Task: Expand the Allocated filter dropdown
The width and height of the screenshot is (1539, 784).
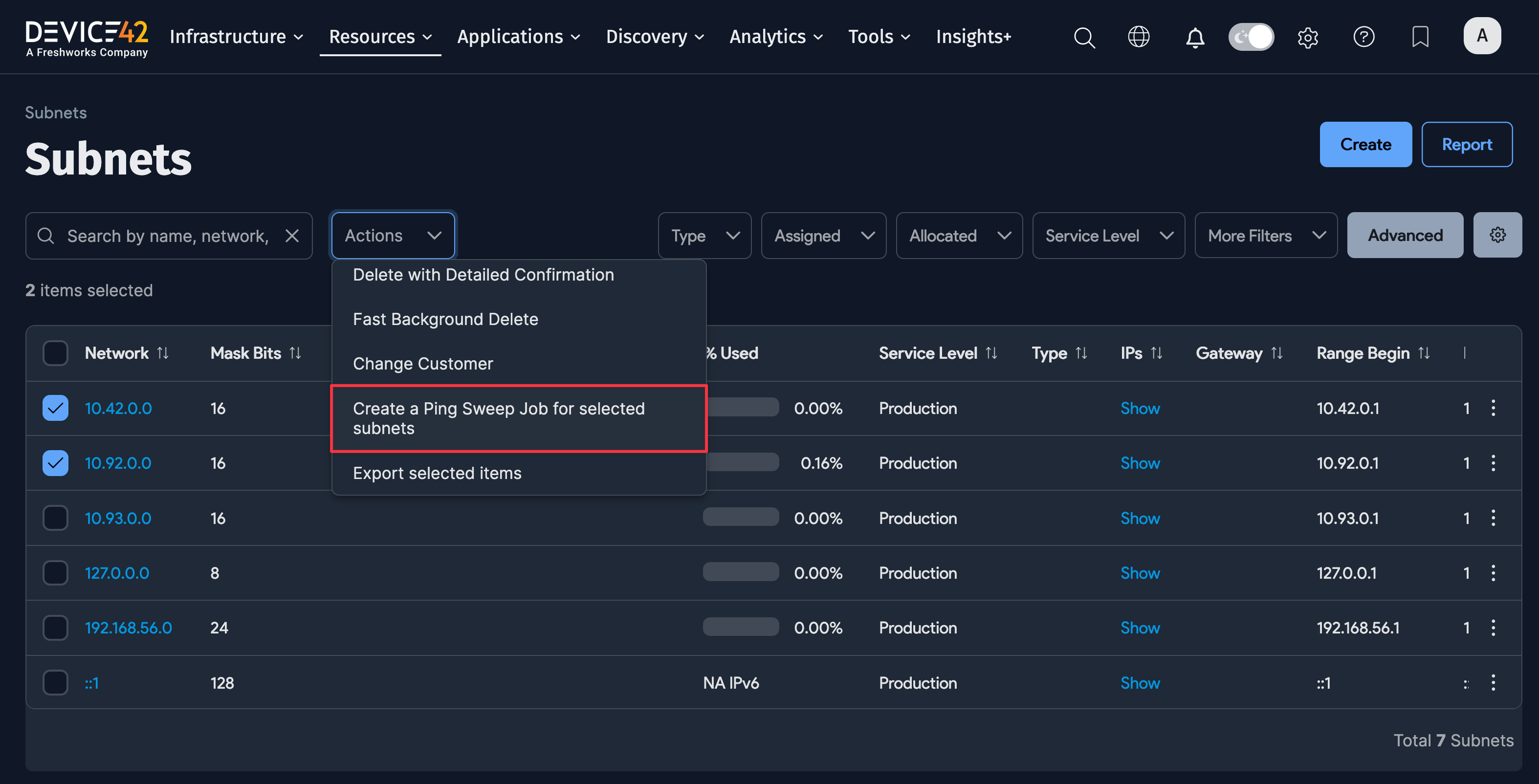Action: point(959,236)
